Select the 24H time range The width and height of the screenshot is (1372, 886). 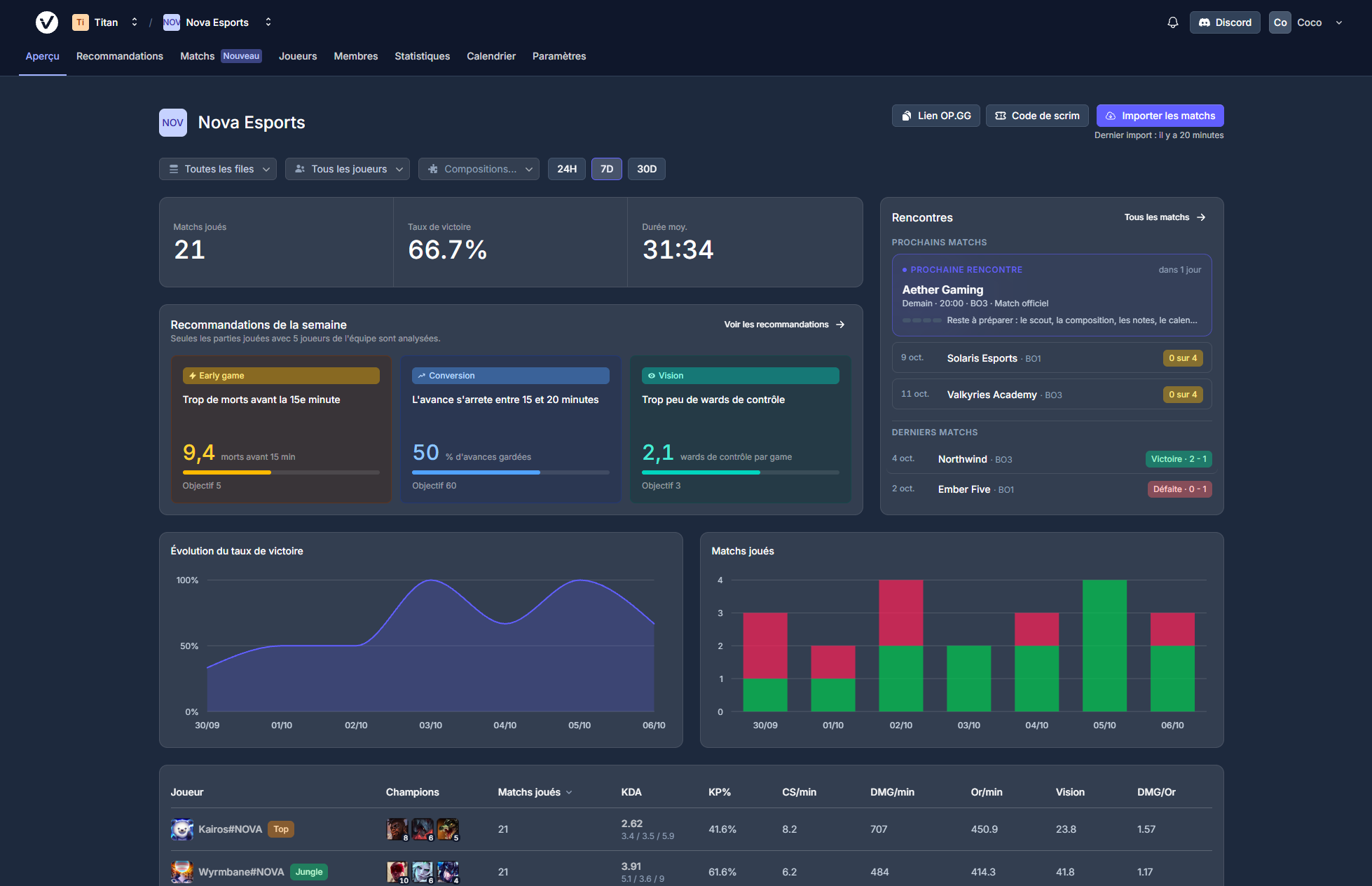(567, 169)
